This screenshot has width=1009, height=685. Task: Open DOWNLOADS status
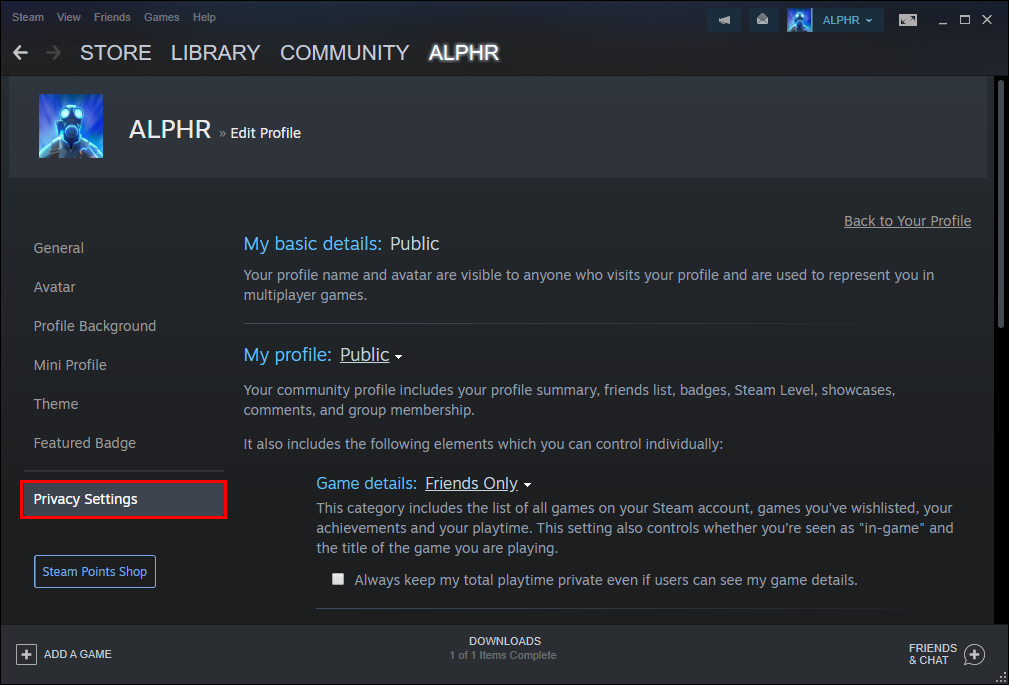(x=504, y=641)
